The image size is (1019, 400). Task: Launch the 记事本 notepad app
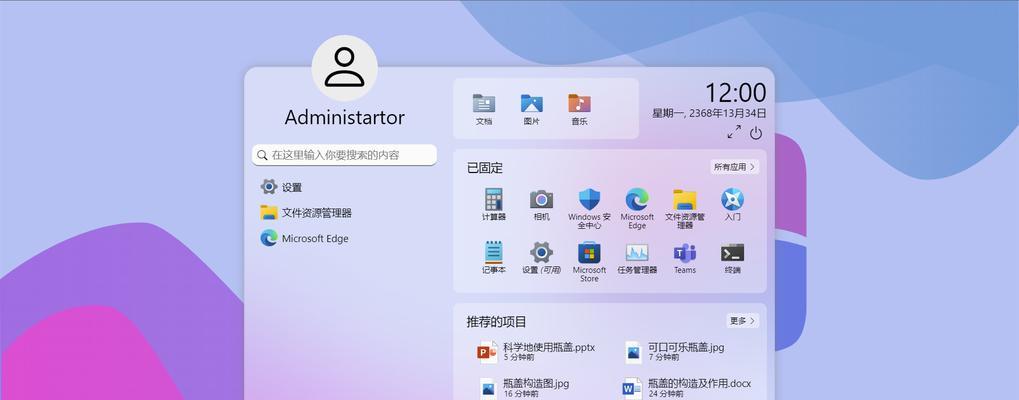pos(494,253)
